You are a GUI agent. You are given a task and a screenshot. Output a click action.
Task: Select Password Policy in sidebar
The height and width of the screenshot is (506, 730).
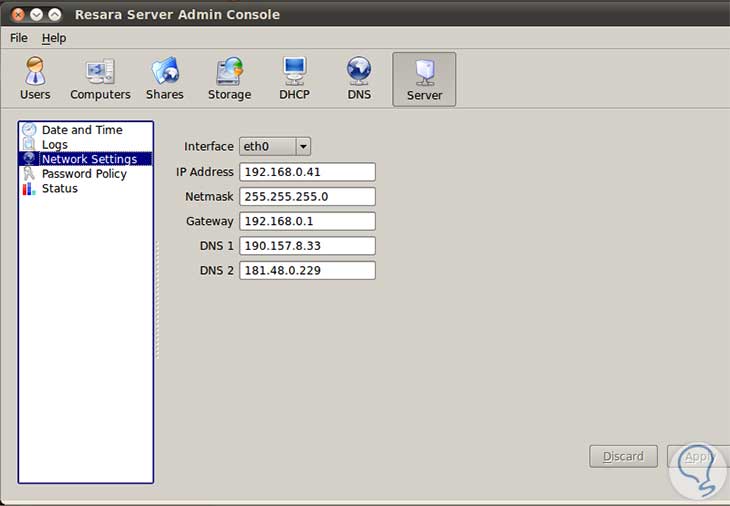[84, 174]
